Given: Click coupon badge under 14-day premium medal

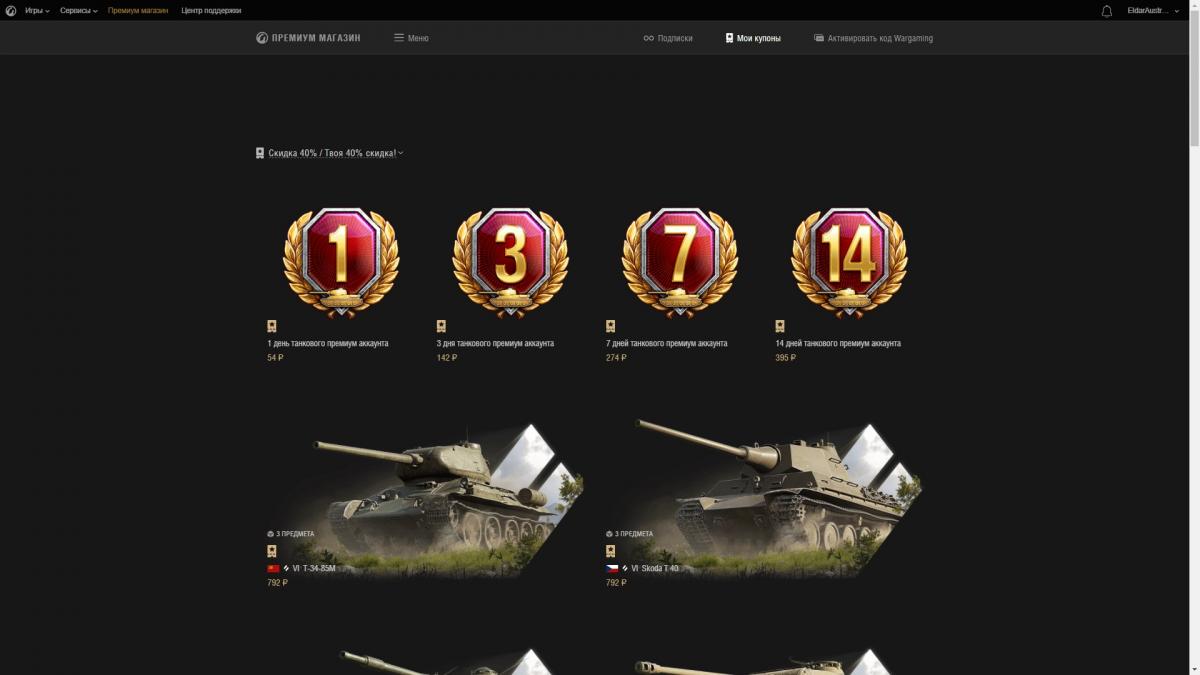Looking at the screenshot, I should coord(780,326).
